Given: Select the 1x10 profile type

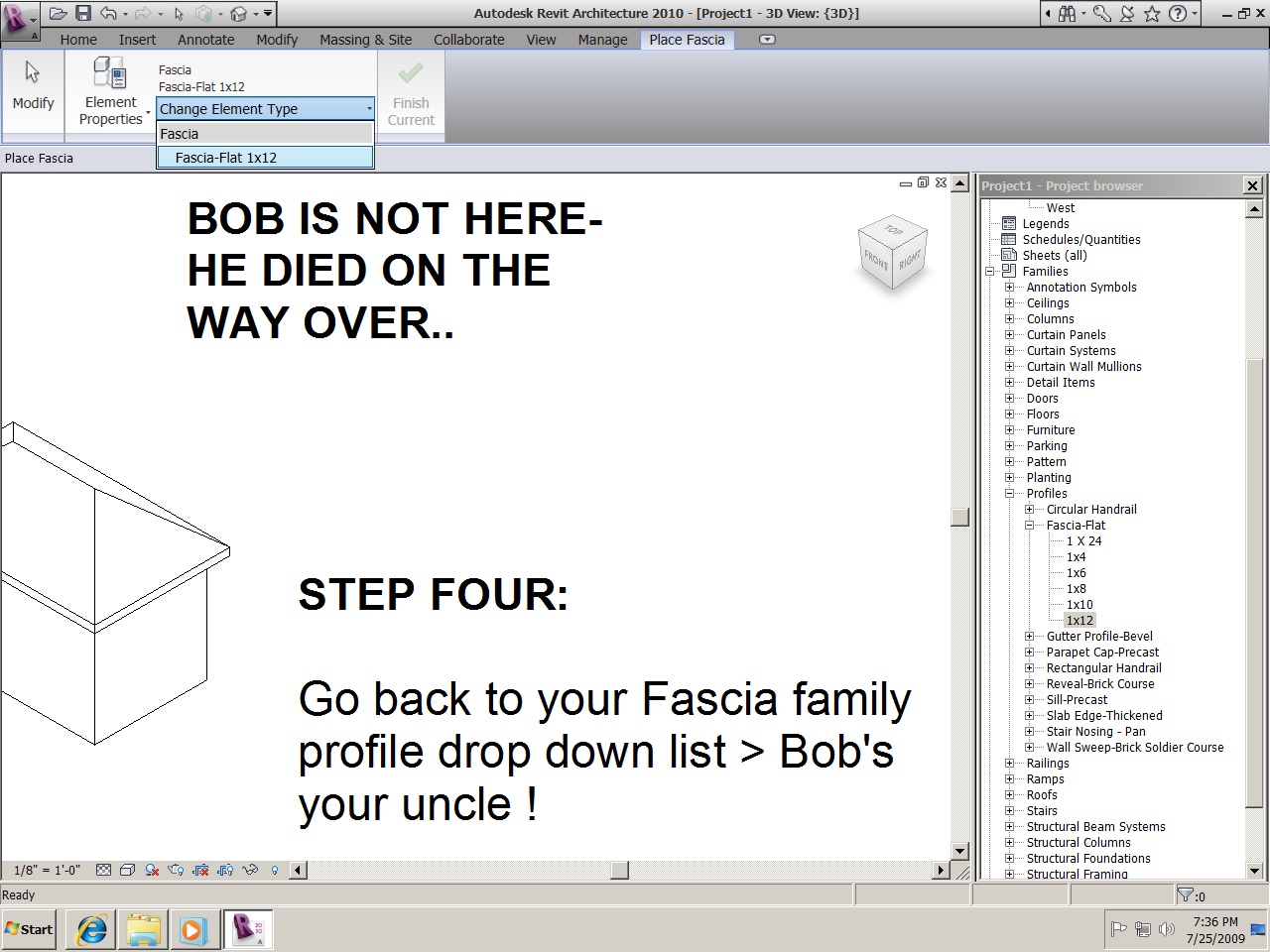Looking at the screenshot, I should [1079, 605].
